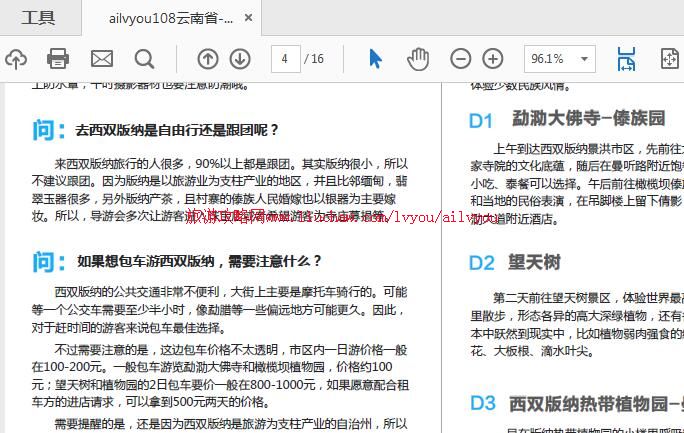
Task: Click the upload to cloud icon
Action: coord(15,59)
